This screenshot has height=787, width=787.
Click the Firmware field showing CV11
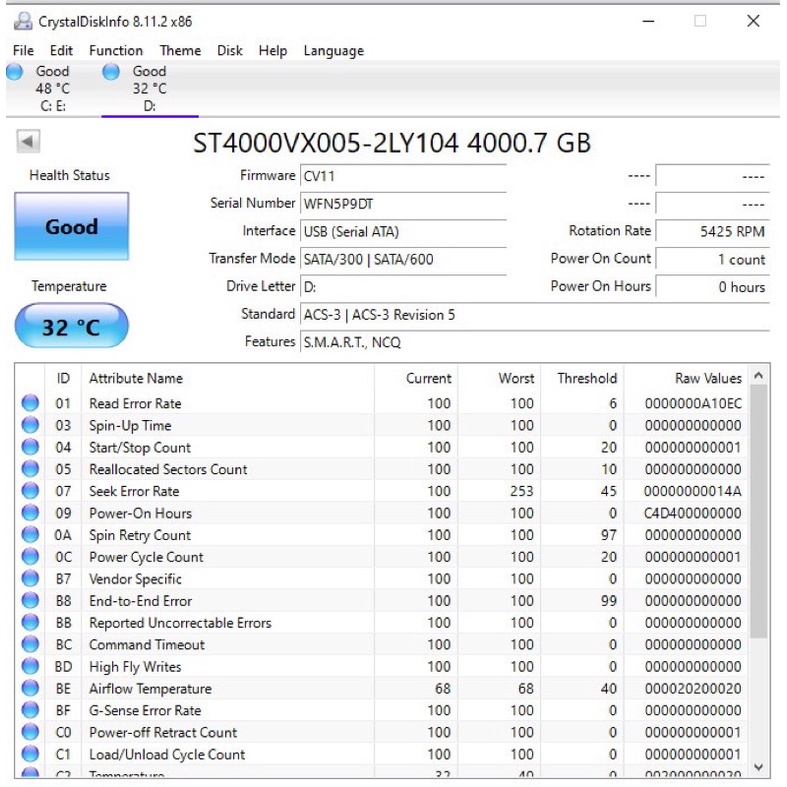pos(403,177)
